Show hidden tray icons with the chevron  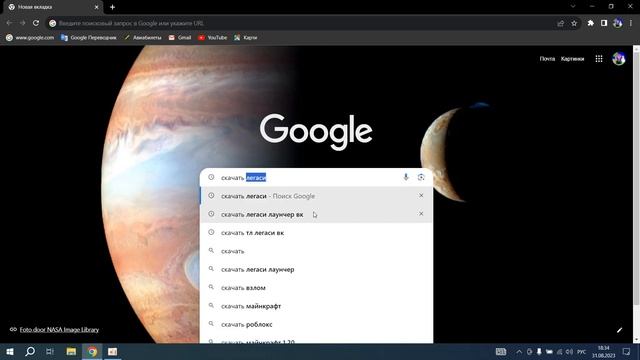pyautogui.click(x=519, y=352)
